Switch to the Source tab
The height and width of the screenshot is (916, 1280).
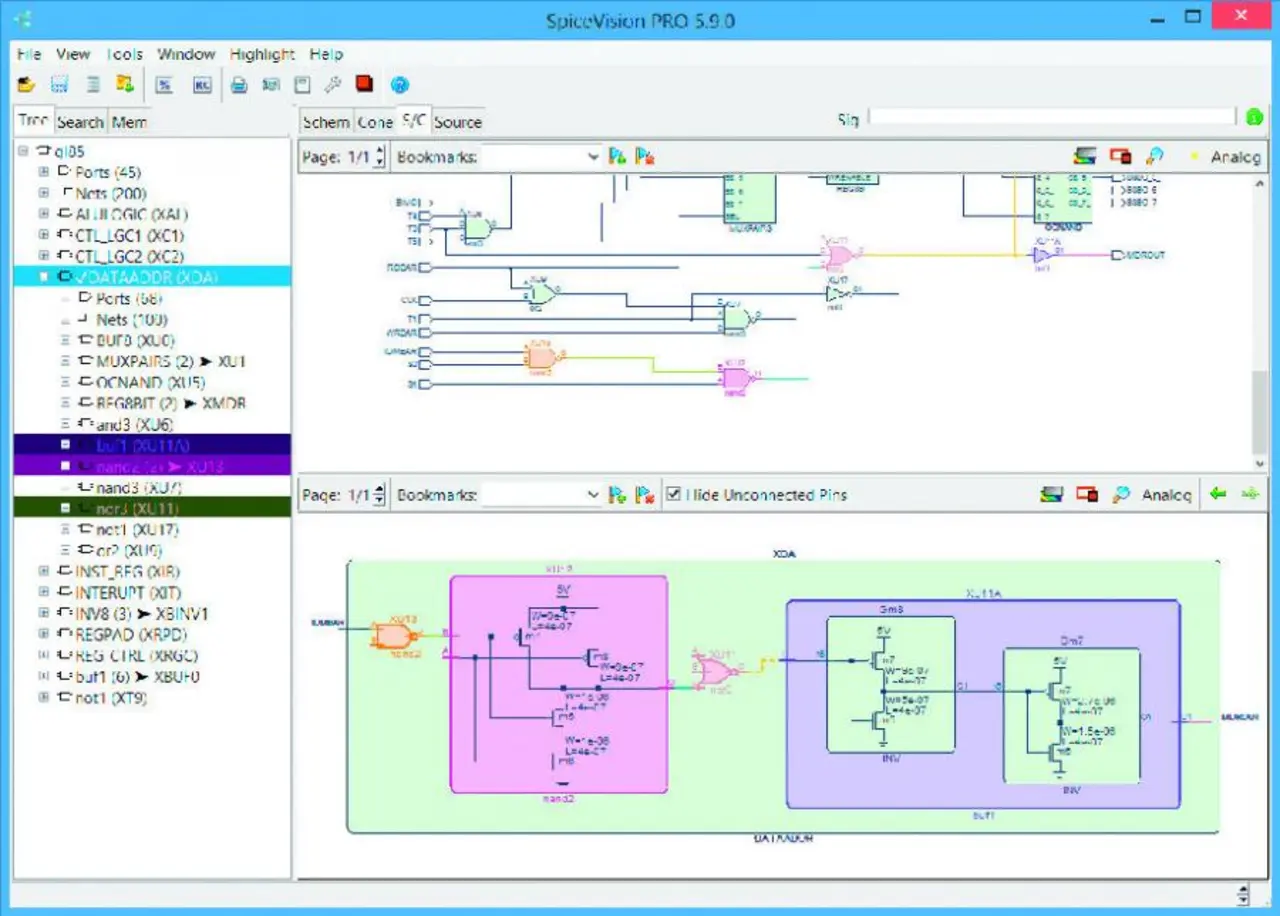[458, 122]
